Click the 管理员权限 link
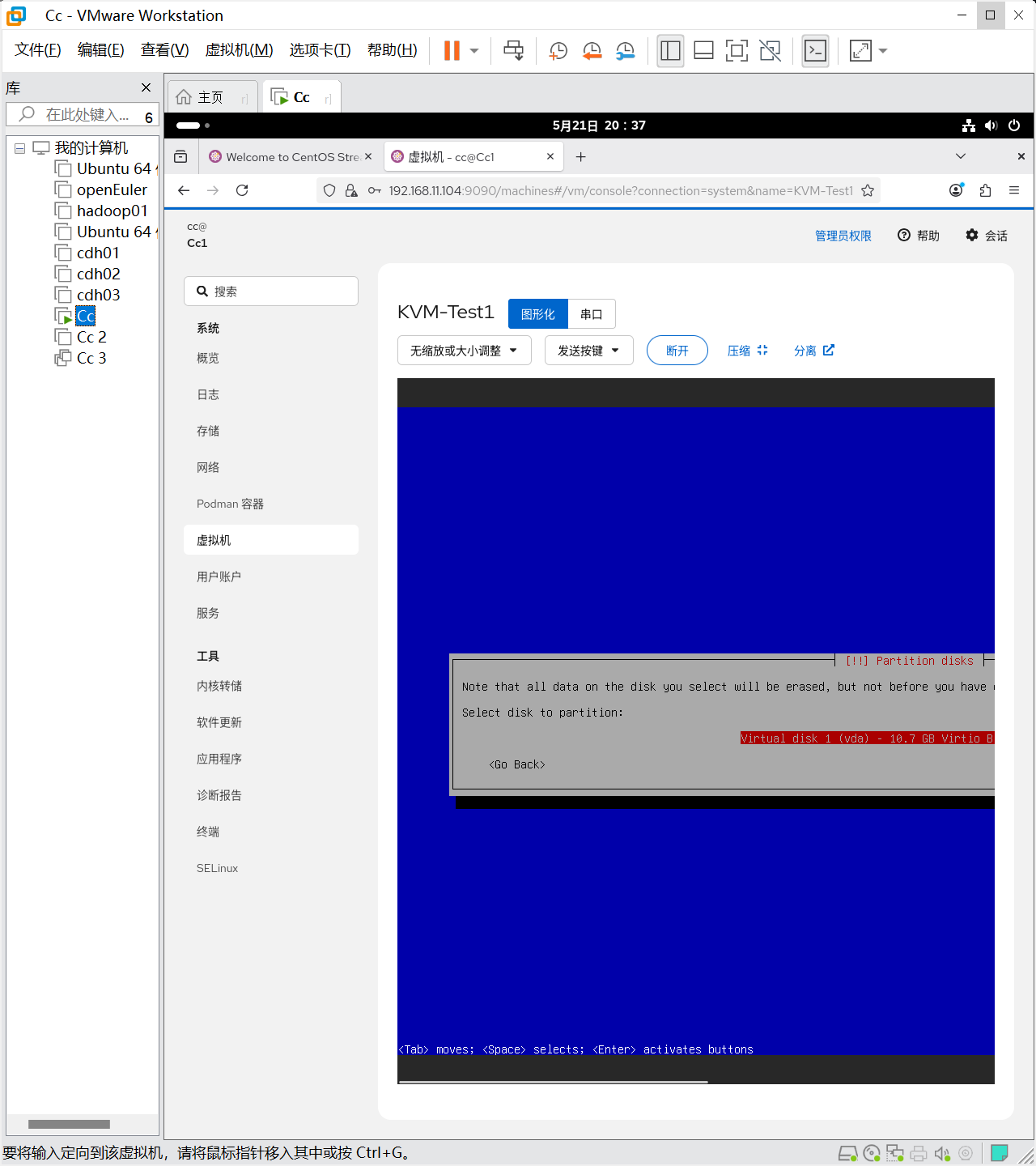Screen dimensions: 1036x1166 [x=843, y=236]
